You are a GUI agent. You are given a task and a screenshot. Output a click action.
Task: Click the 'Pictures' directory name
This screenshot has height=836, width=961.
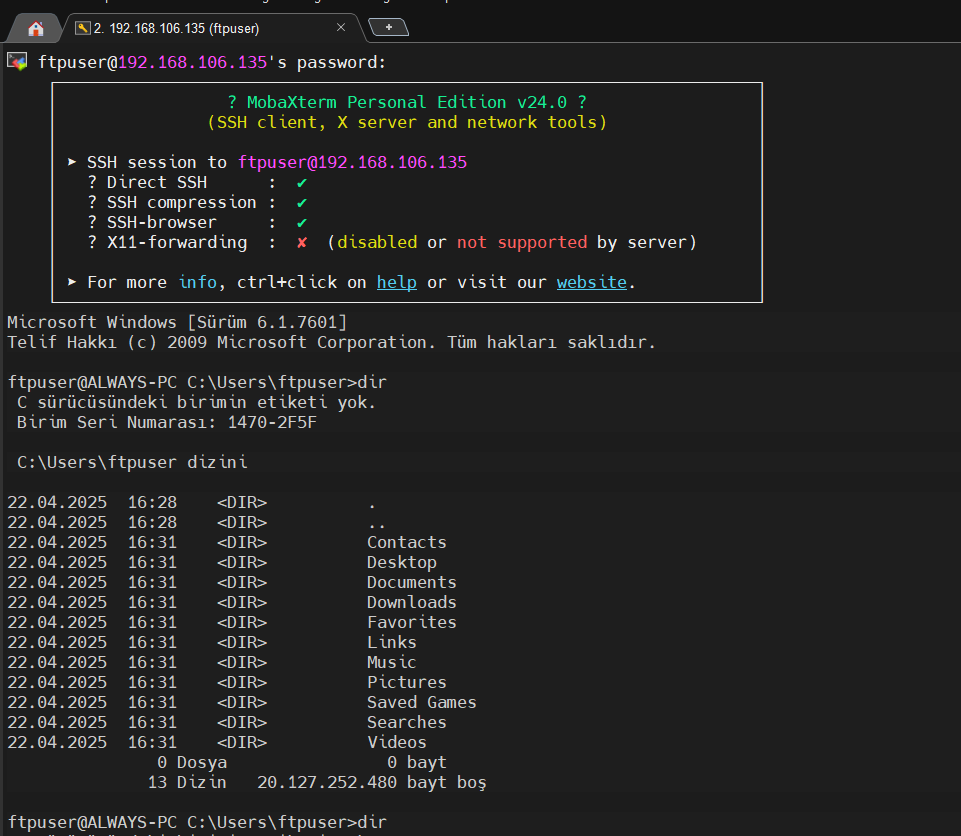coord(406,683)
